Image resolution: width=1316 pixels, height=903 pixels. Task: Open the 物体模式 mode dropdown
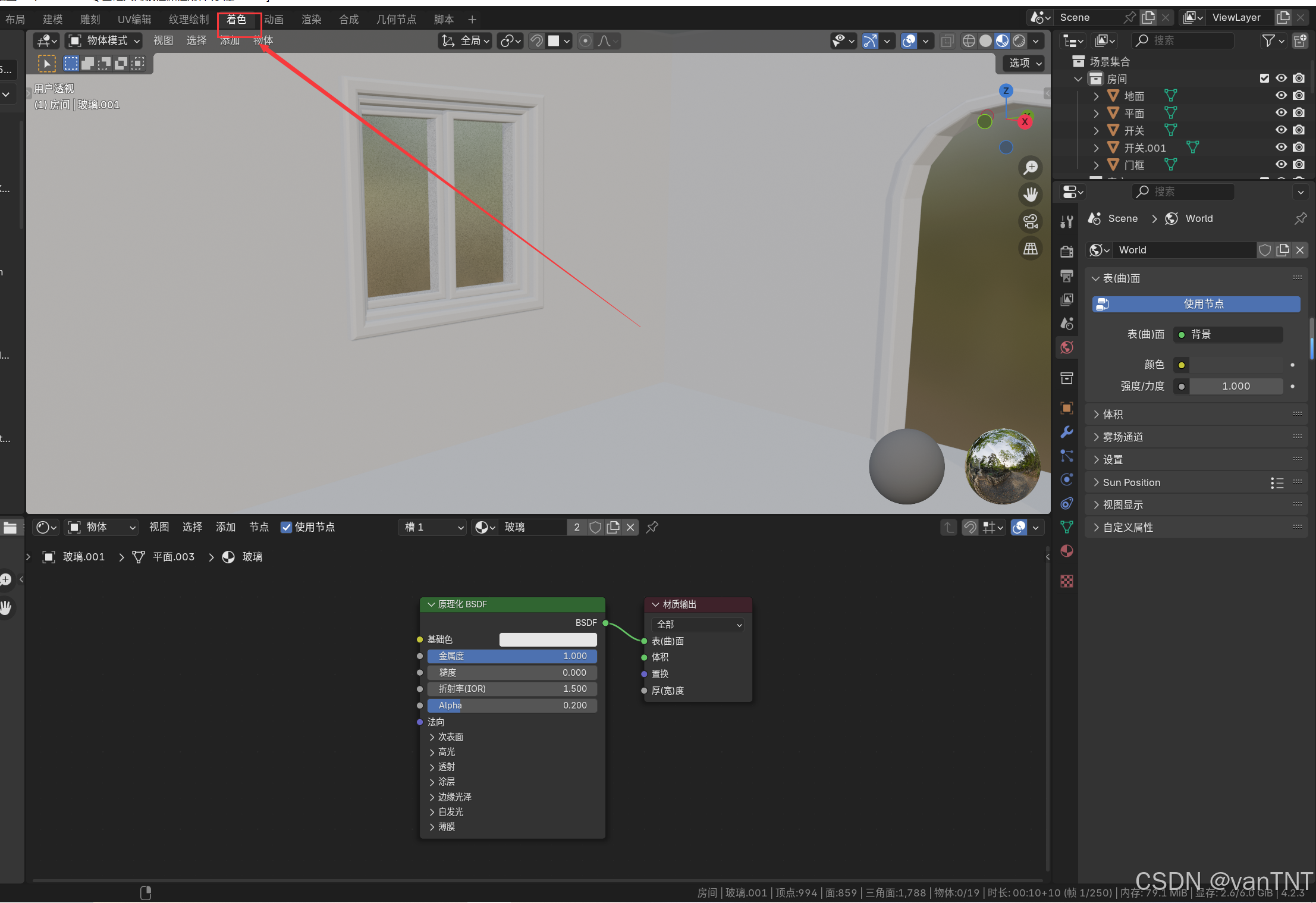click(x=104, y=40)
